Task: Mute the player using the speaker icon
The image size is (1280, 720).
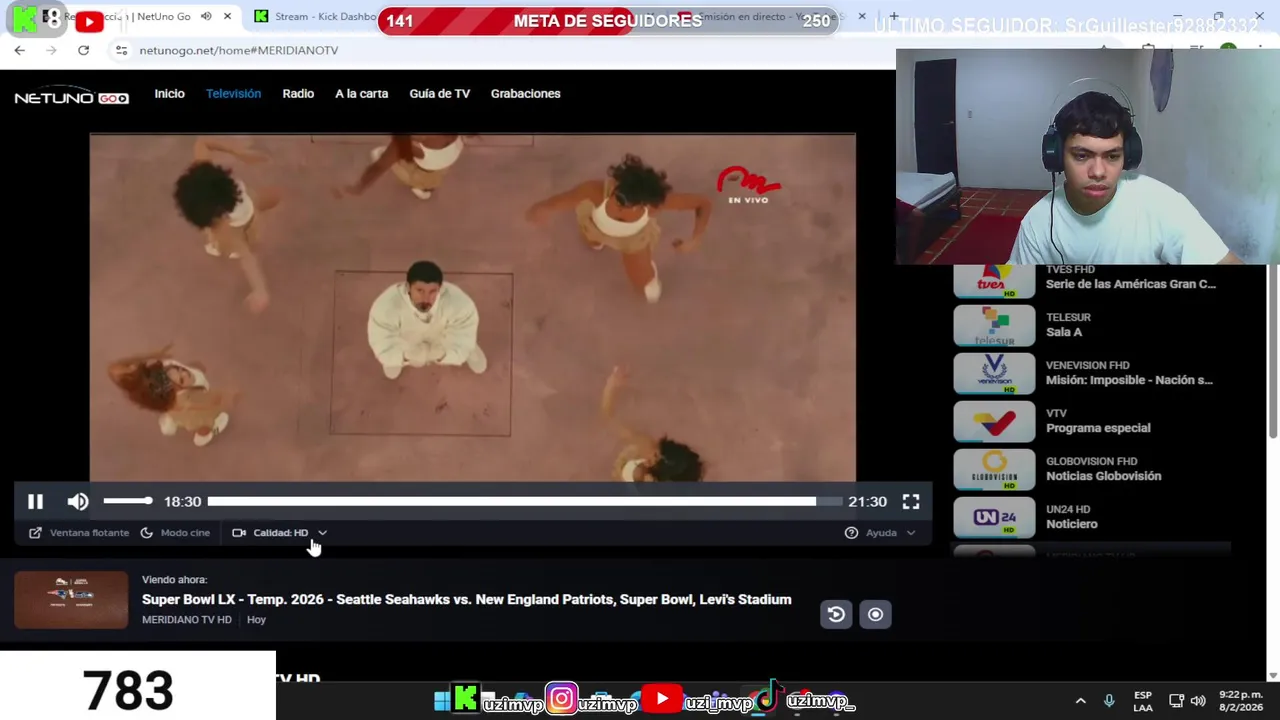Action: 78,502
